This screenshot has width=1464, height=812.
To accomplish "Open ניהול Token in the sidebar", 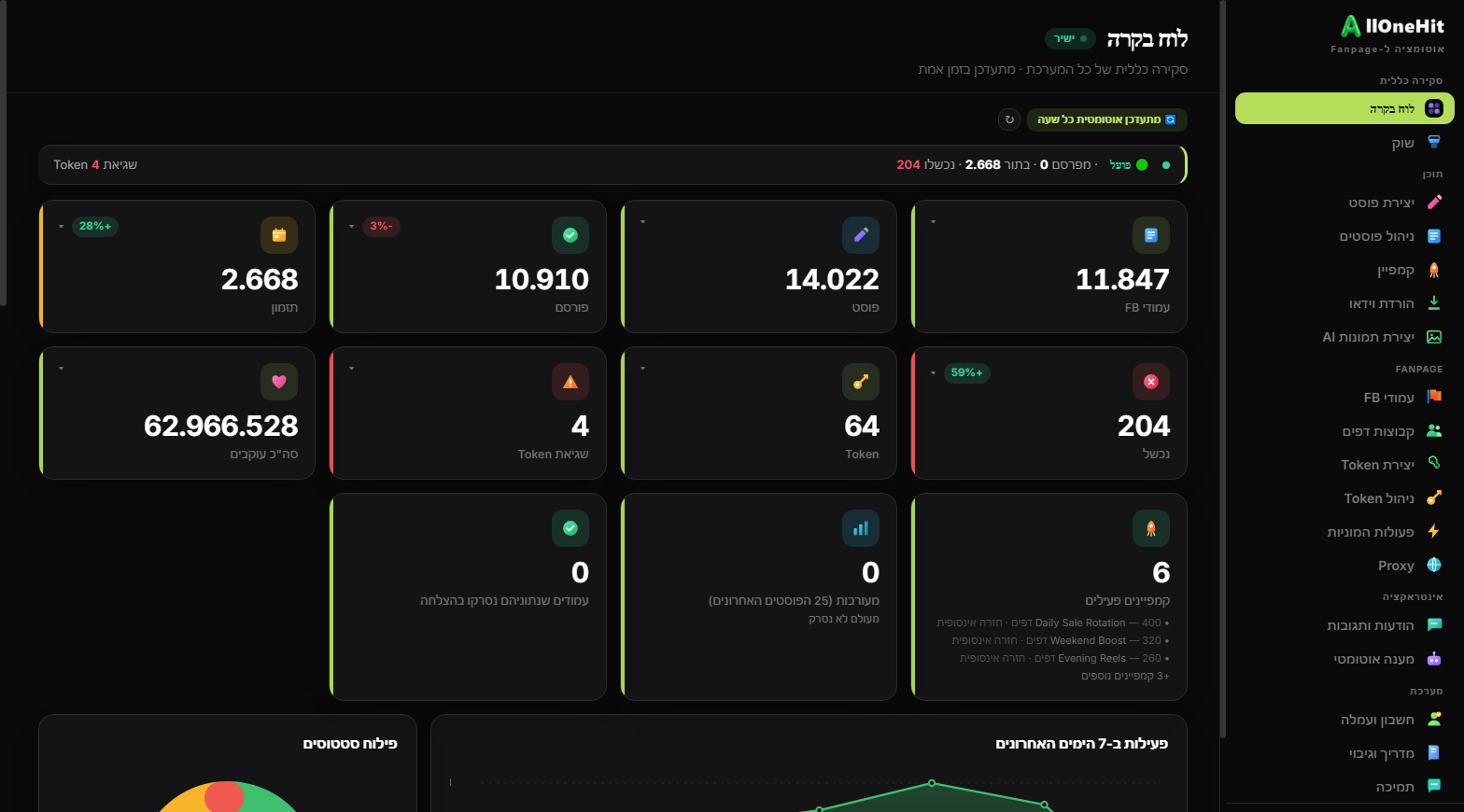I will 1344,498.
